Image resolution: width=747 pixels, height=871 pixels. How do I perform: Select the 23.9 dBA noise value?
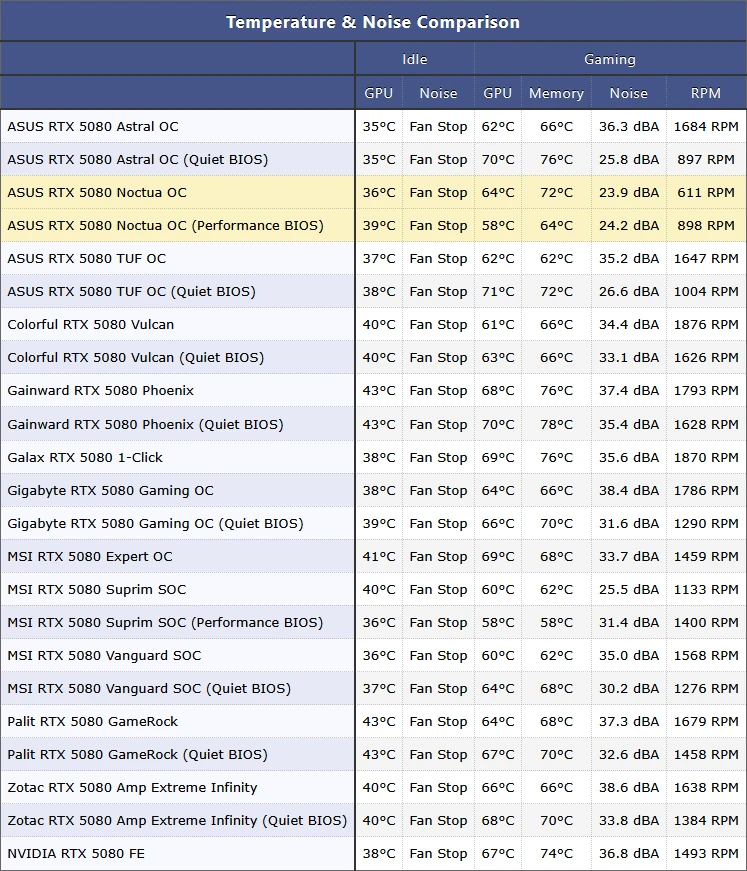pyautogui.click(x=629, y=193)
